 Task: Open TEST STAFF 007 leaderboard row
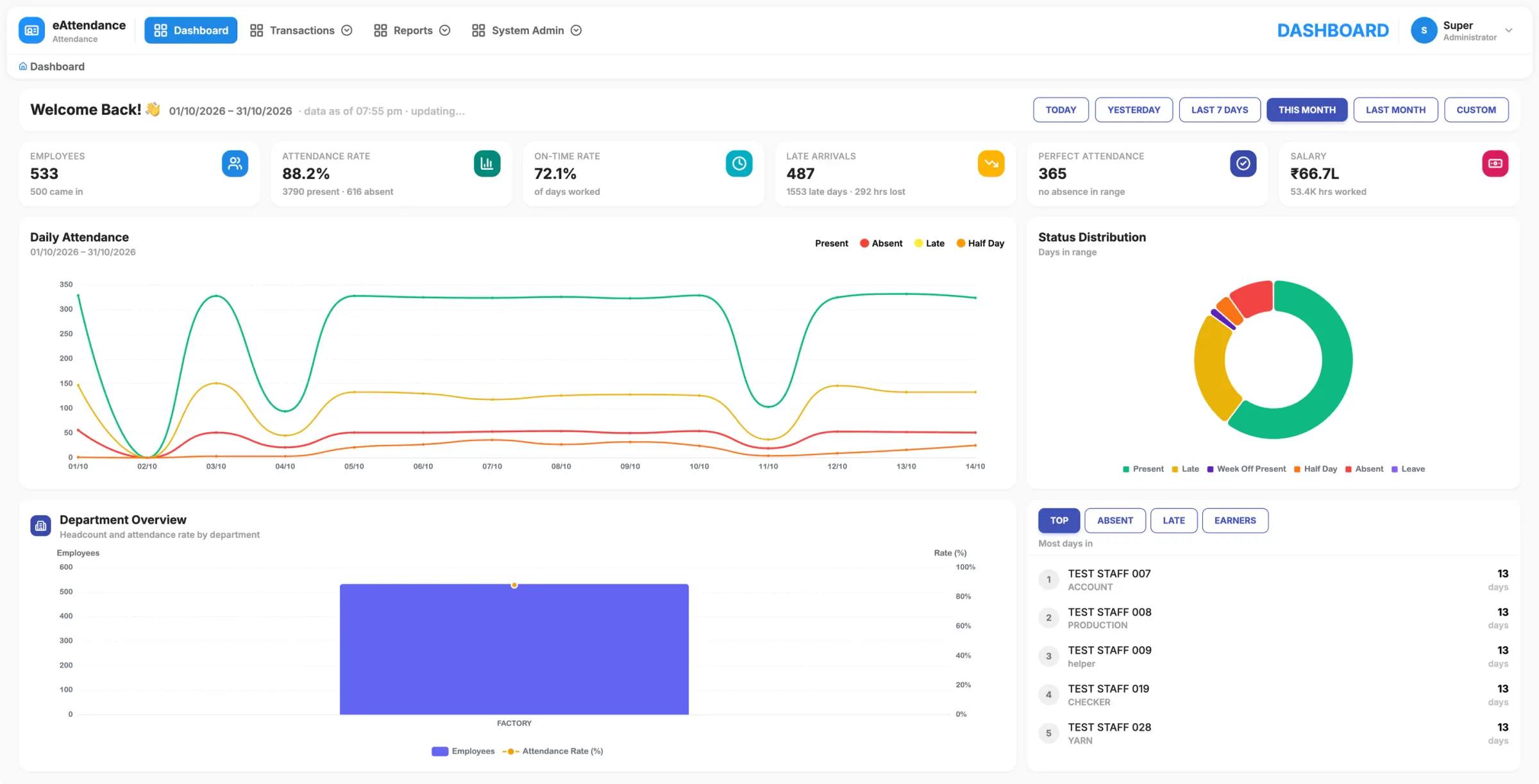tap(1273, 580)
